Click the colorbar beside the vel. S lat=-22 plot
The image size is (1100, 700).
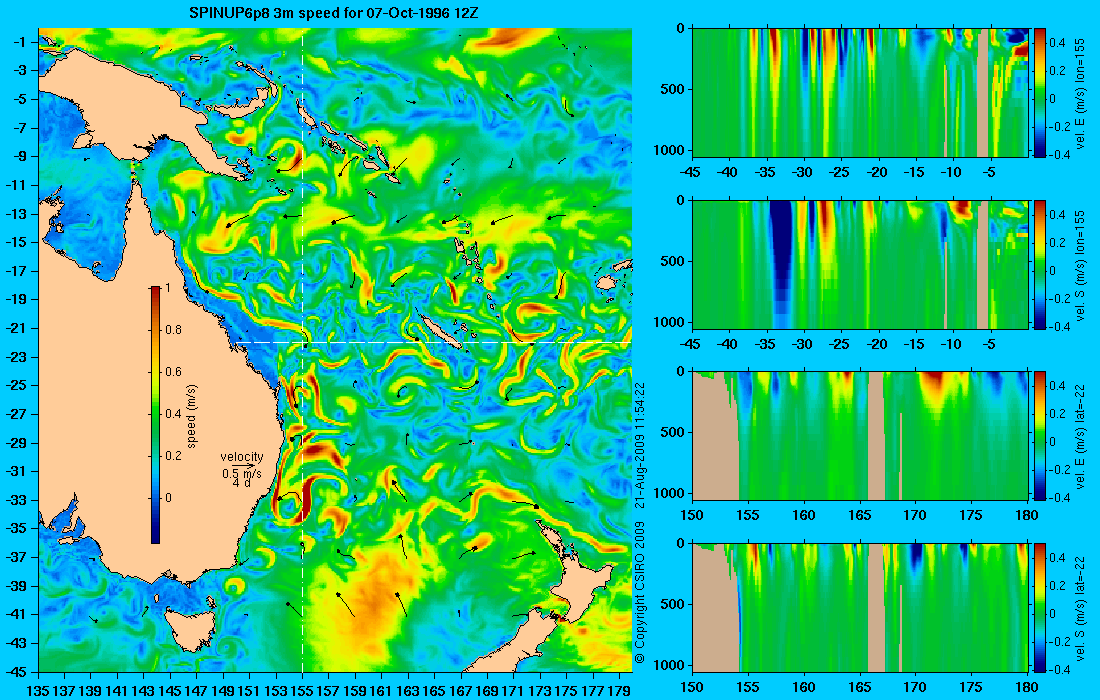pos(1039,607)
